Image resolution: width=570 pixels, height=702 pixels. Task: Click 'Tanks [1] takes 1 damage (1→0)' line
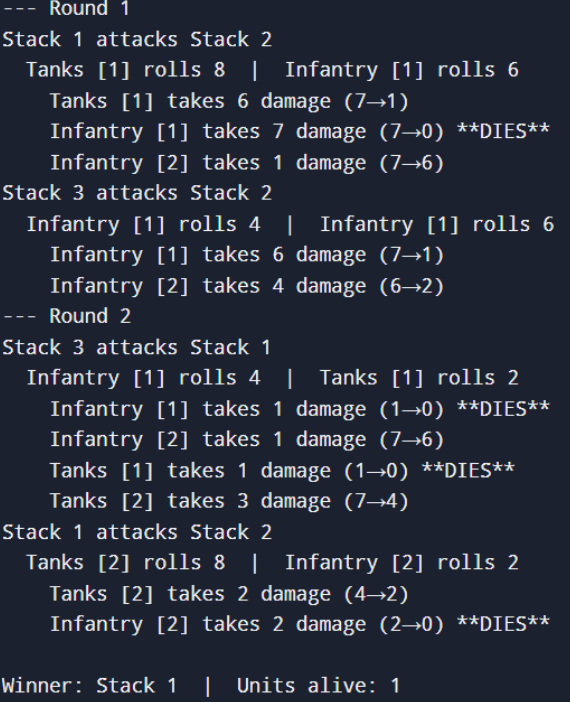click(x=282, y=471)
